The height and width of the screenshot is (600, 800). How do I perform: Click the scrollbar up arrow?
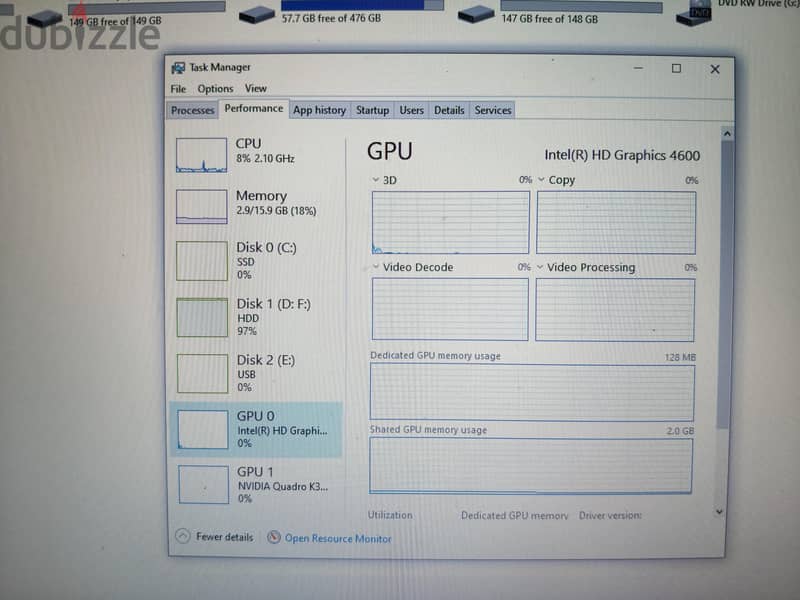727,134
